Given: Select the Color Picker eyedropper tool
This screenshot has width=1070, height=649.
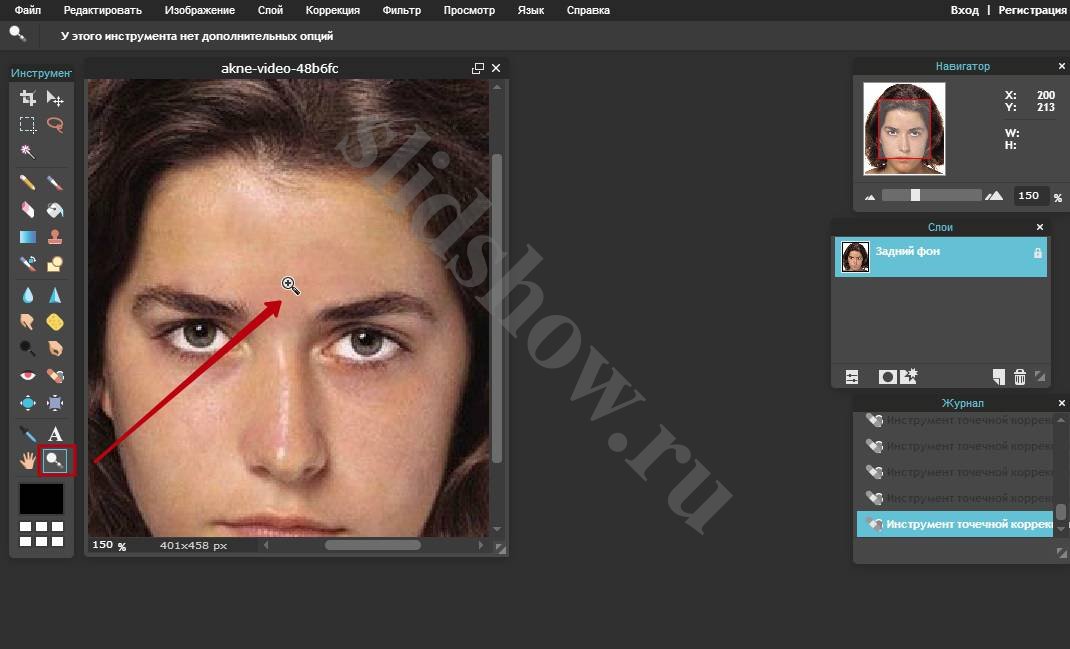Looking at the screenshot, I should (27, 434).
